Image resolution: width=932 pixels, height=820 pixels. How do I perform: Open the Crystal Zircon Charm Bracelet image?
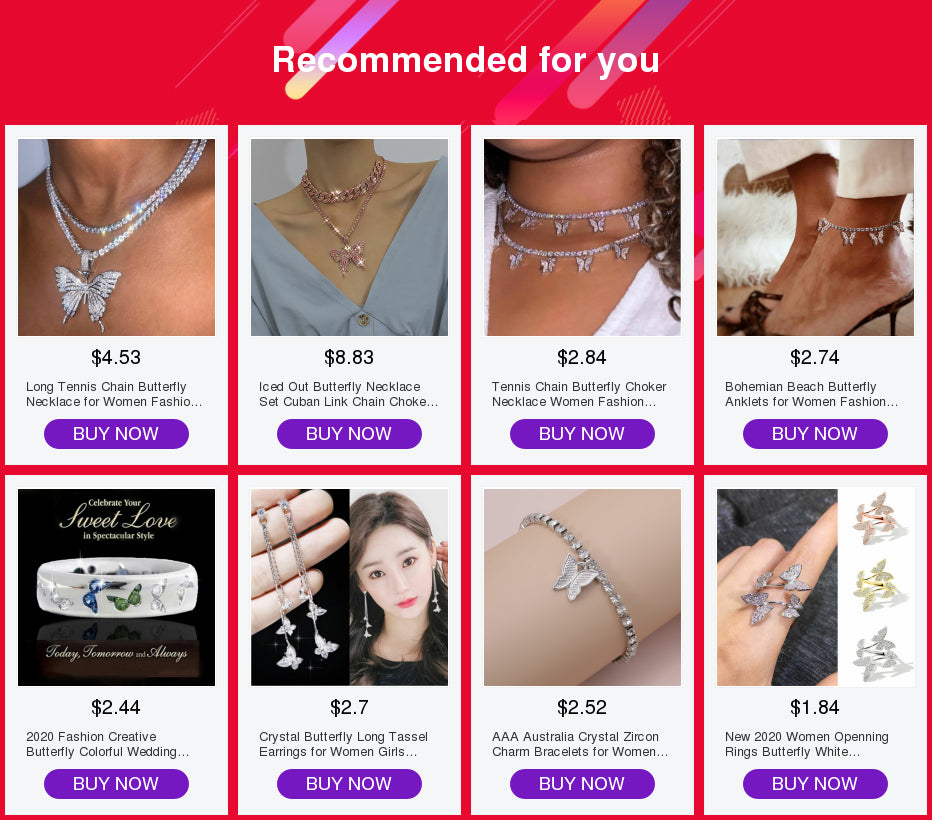582,588
